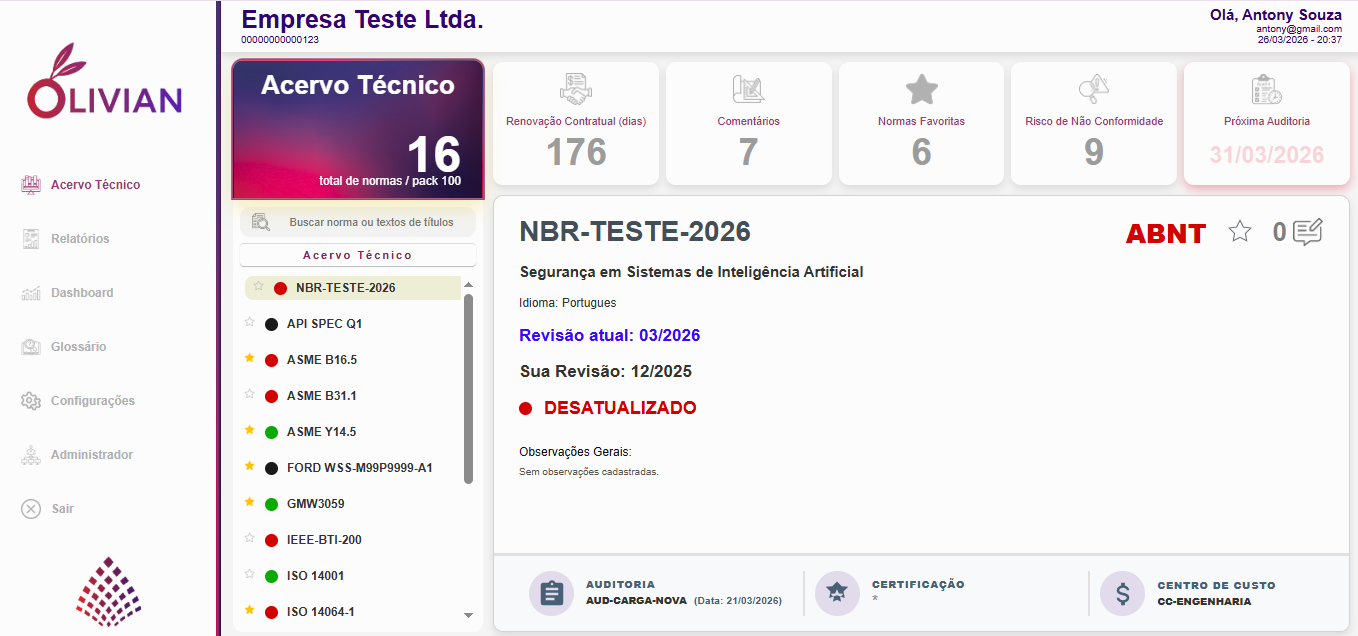Click the Certificação badge icon

click(x=837, y=594)
